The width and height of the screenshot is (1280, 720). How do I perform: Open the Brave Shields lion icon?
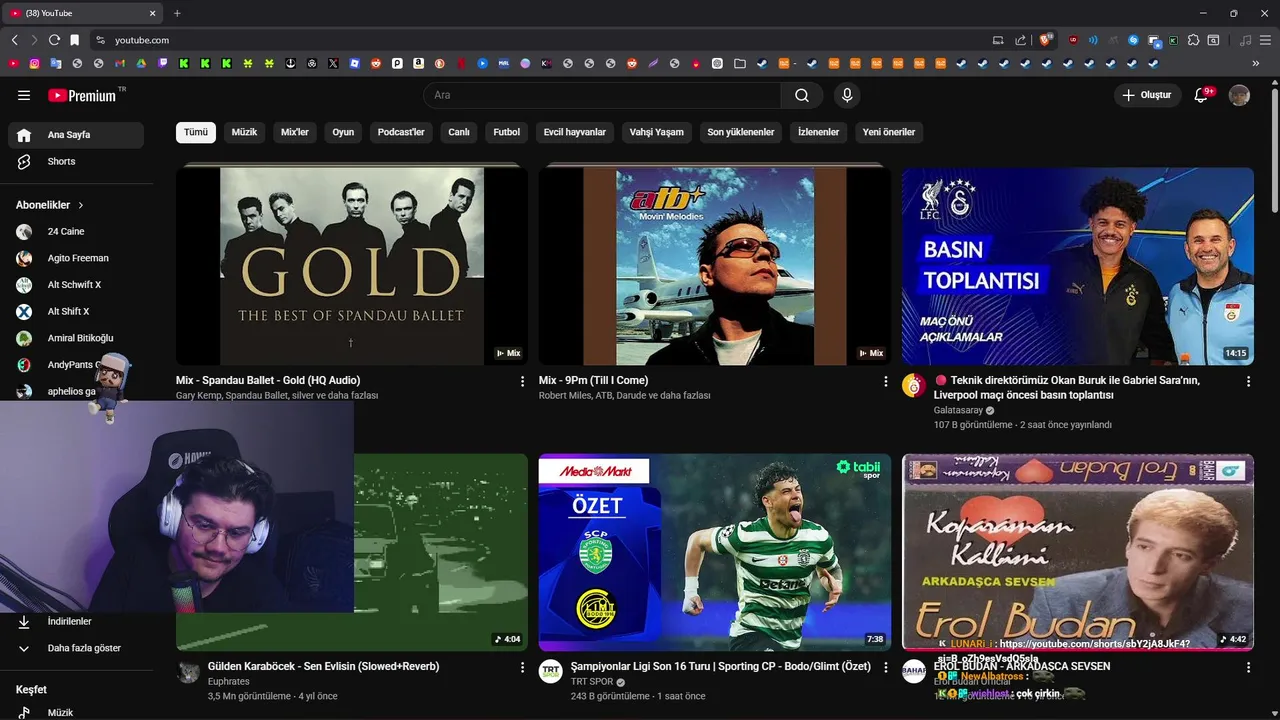1044,40
